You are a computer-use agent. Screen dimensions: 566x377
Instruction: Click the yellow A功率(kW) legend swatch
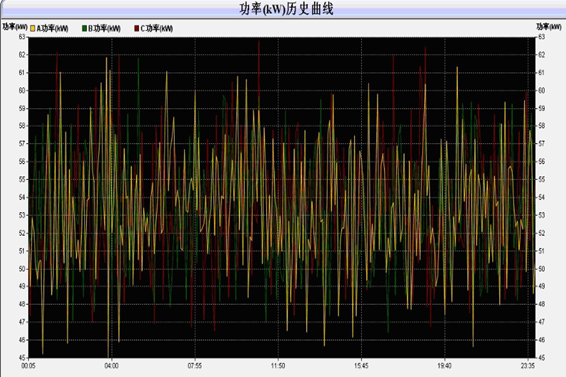click(x=32, y=28)
